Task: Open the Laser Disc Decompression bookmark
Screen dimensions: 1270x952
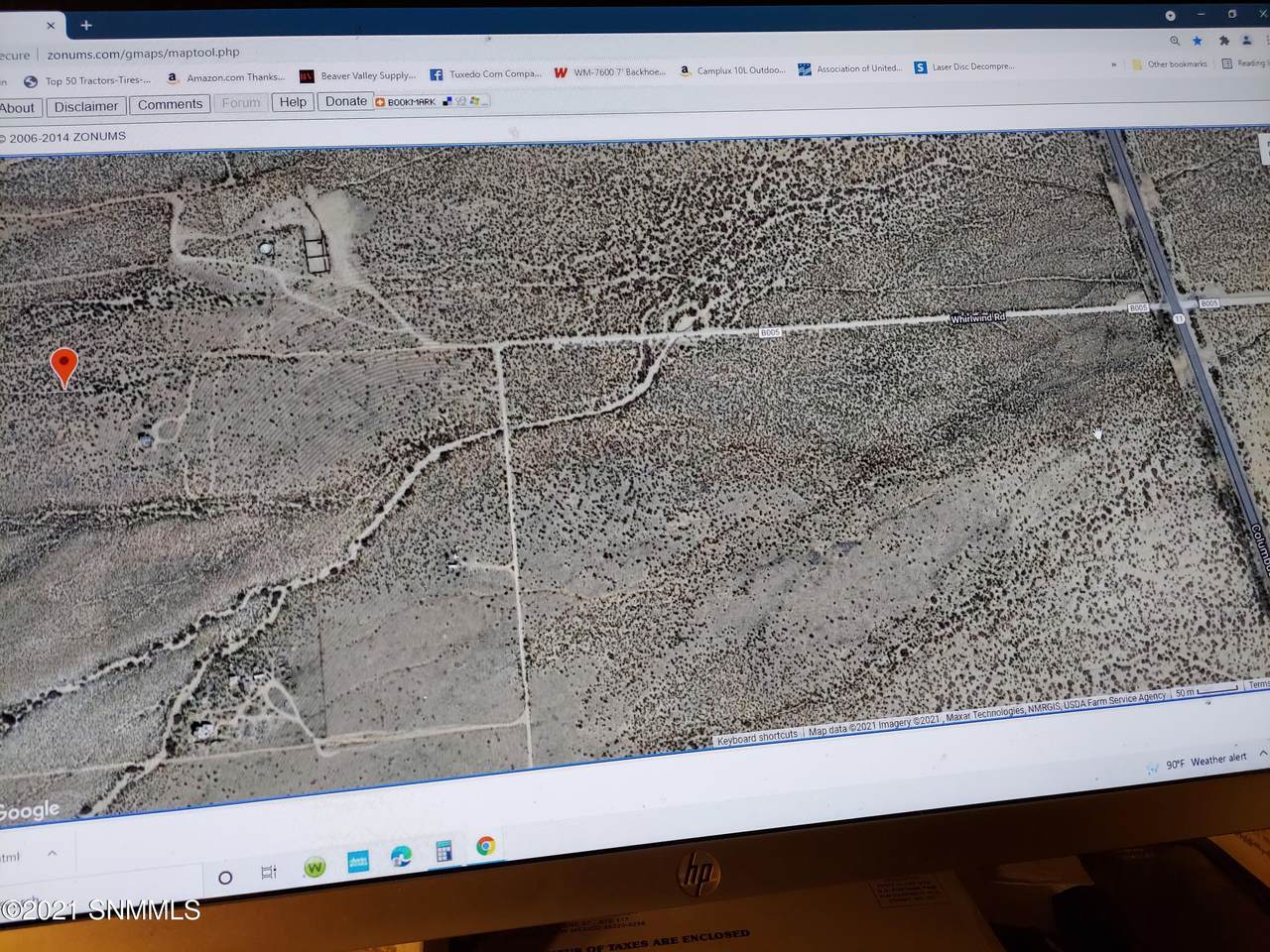Action: click(x=963, y=66)
